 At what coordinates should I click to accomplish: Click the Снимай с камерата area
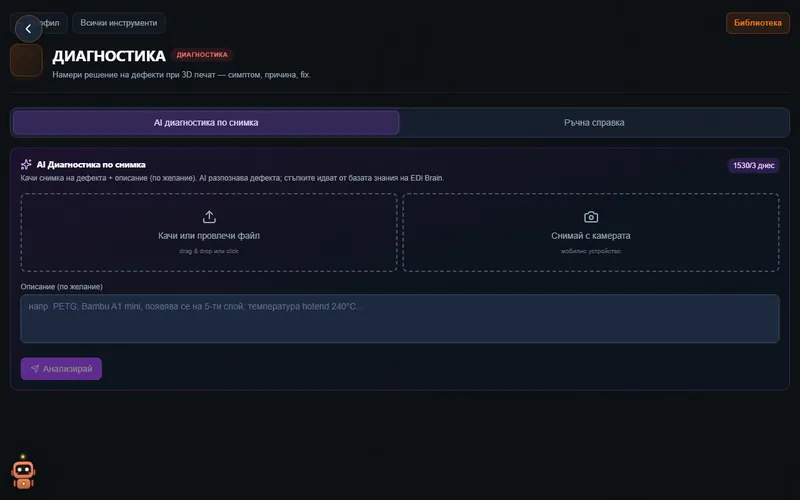point(591,232)
